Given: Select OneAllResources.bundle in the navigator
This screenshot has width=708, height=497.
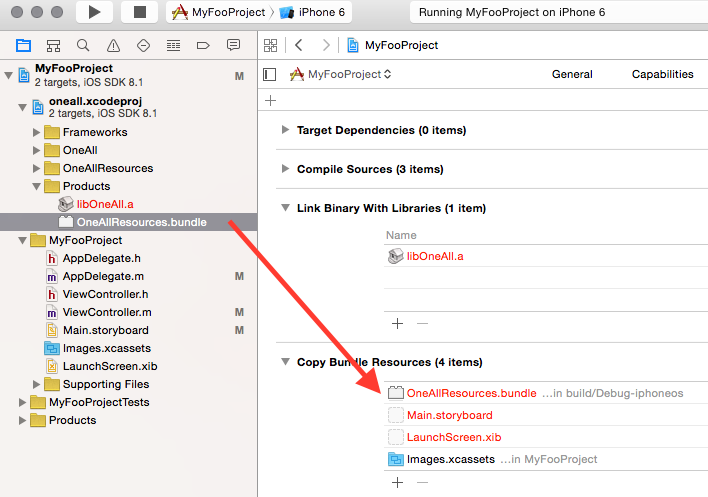Looking at the screenshot, I should click(x=129, y=222).
